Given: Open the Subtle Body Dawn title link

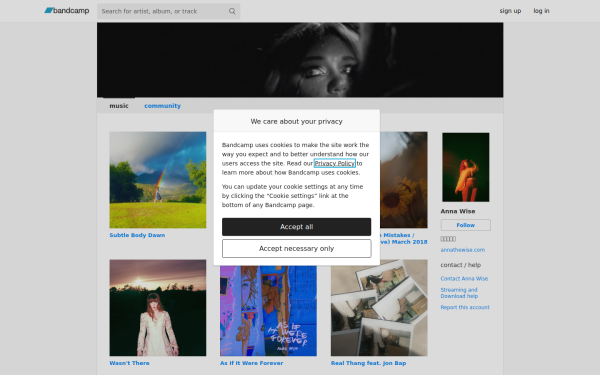Looking at the screenshot, I should pos(137,235).
